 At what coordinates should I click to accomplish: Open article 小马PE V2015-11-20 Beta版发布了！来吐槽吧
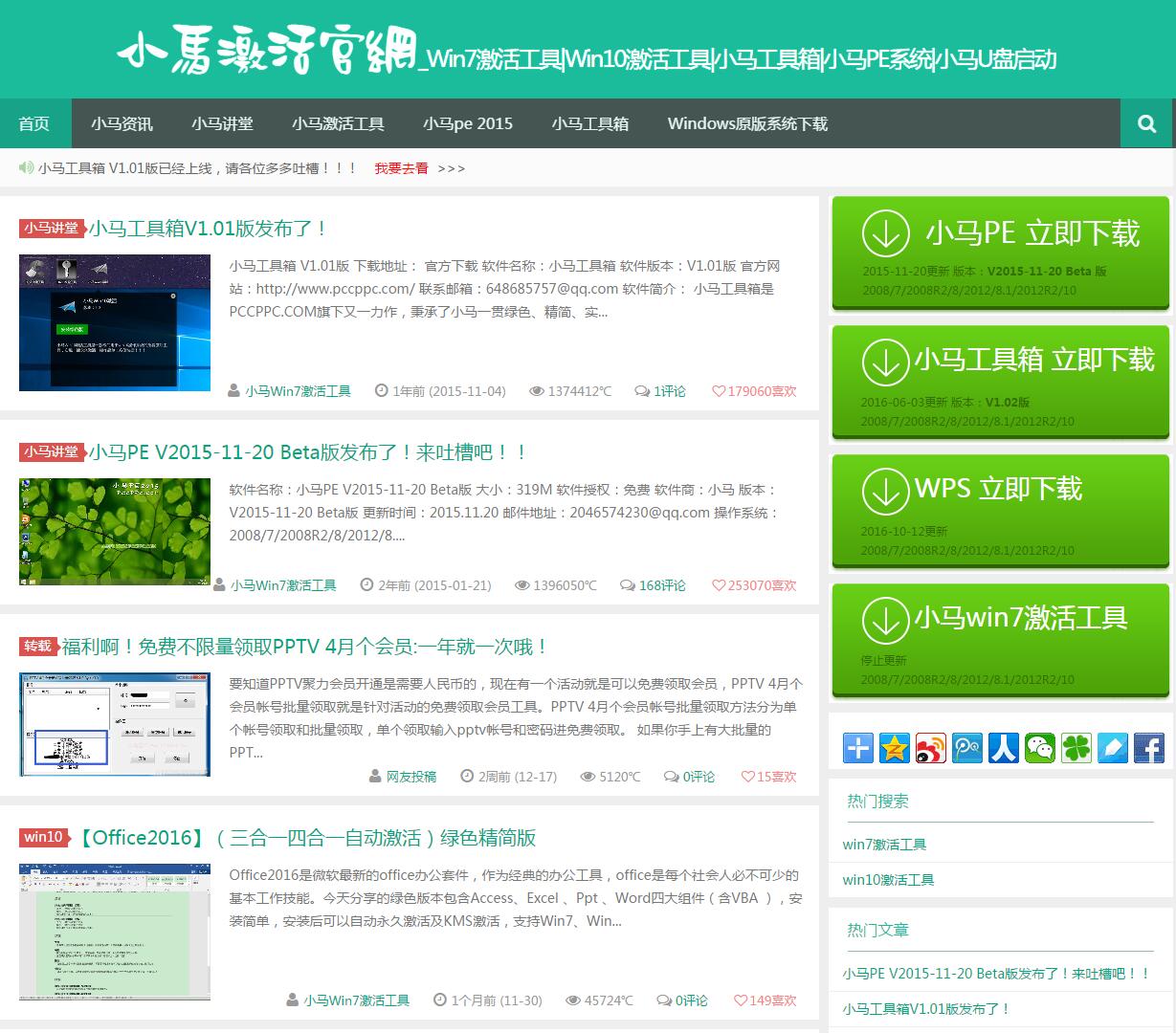click(308, 452)
